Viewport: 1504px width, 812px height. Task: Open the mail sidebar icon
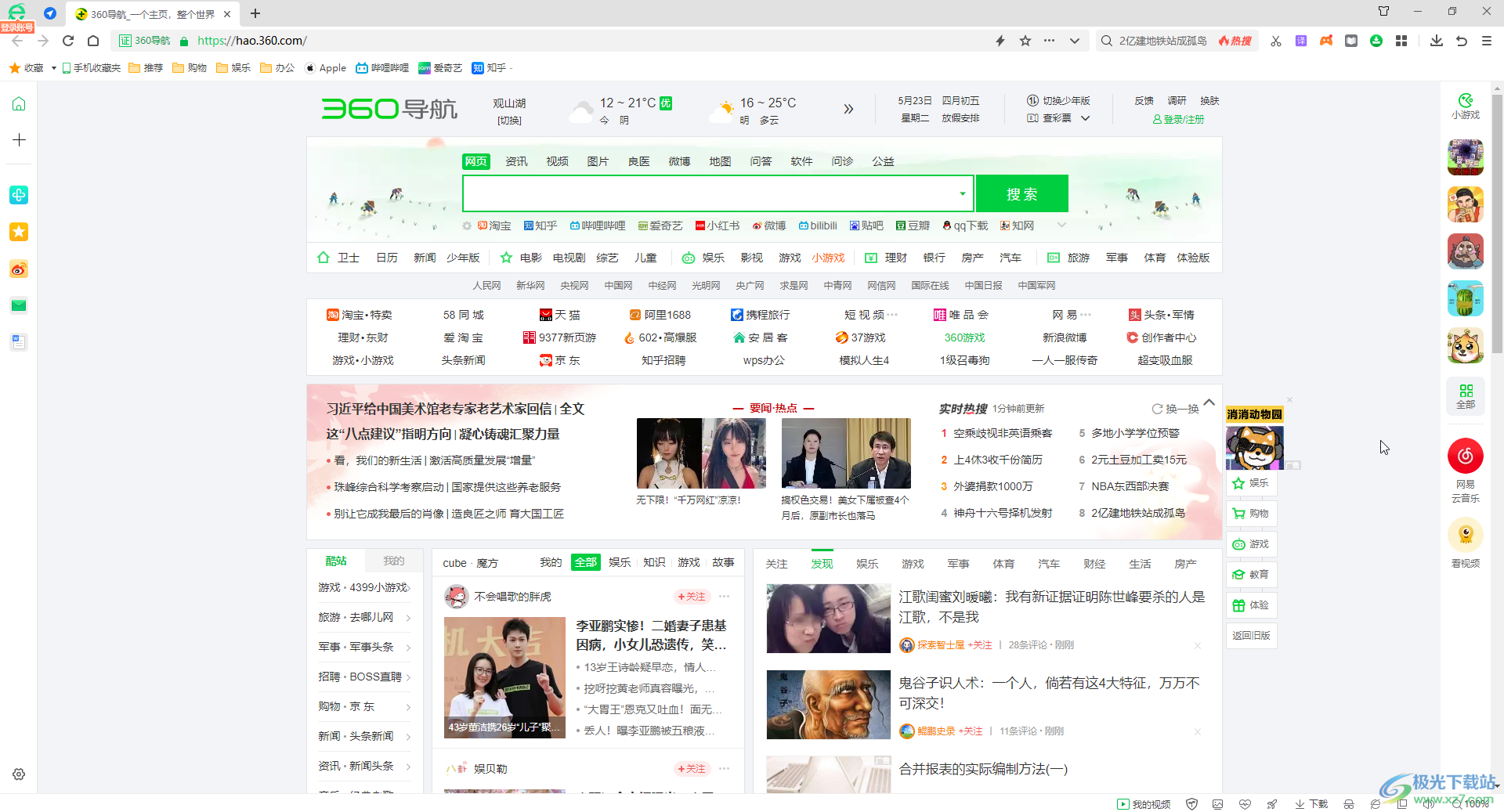coord(19,305)
